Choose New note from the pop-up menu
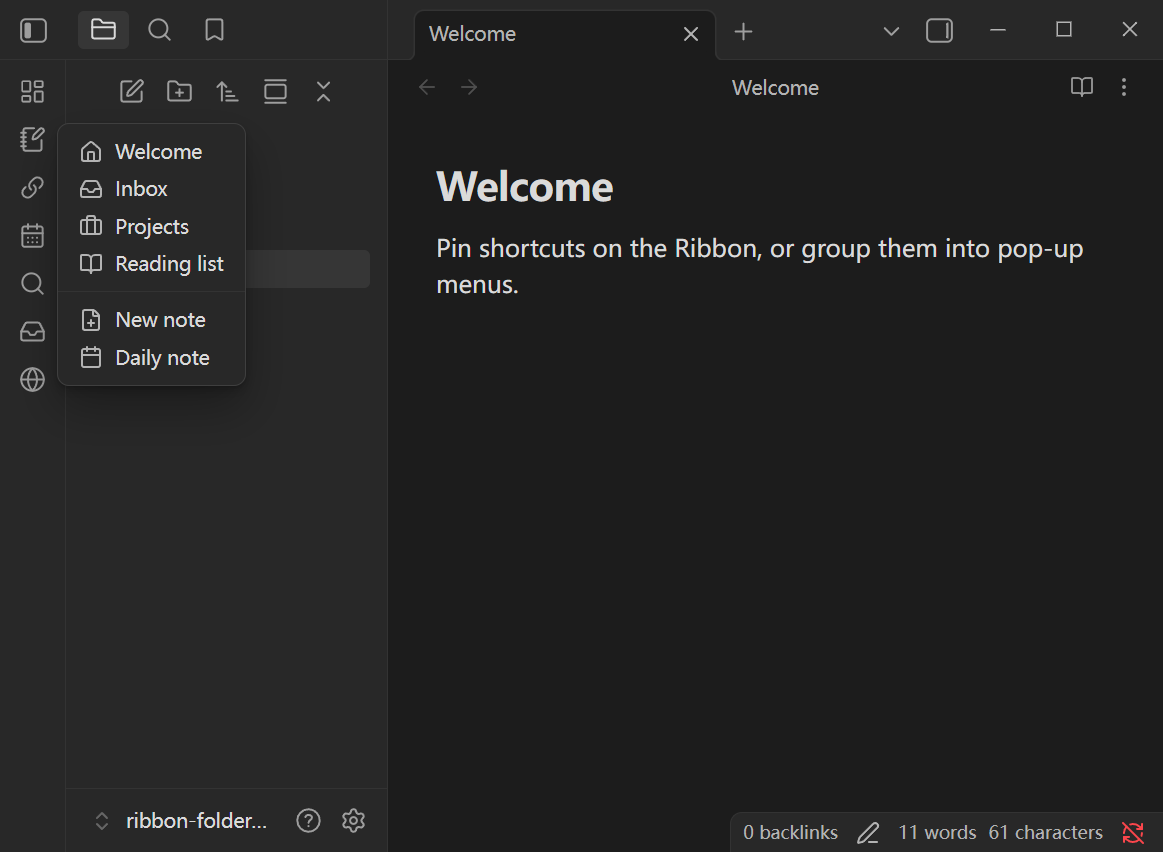Screen dimensions: 1163x852 (151, 320)
